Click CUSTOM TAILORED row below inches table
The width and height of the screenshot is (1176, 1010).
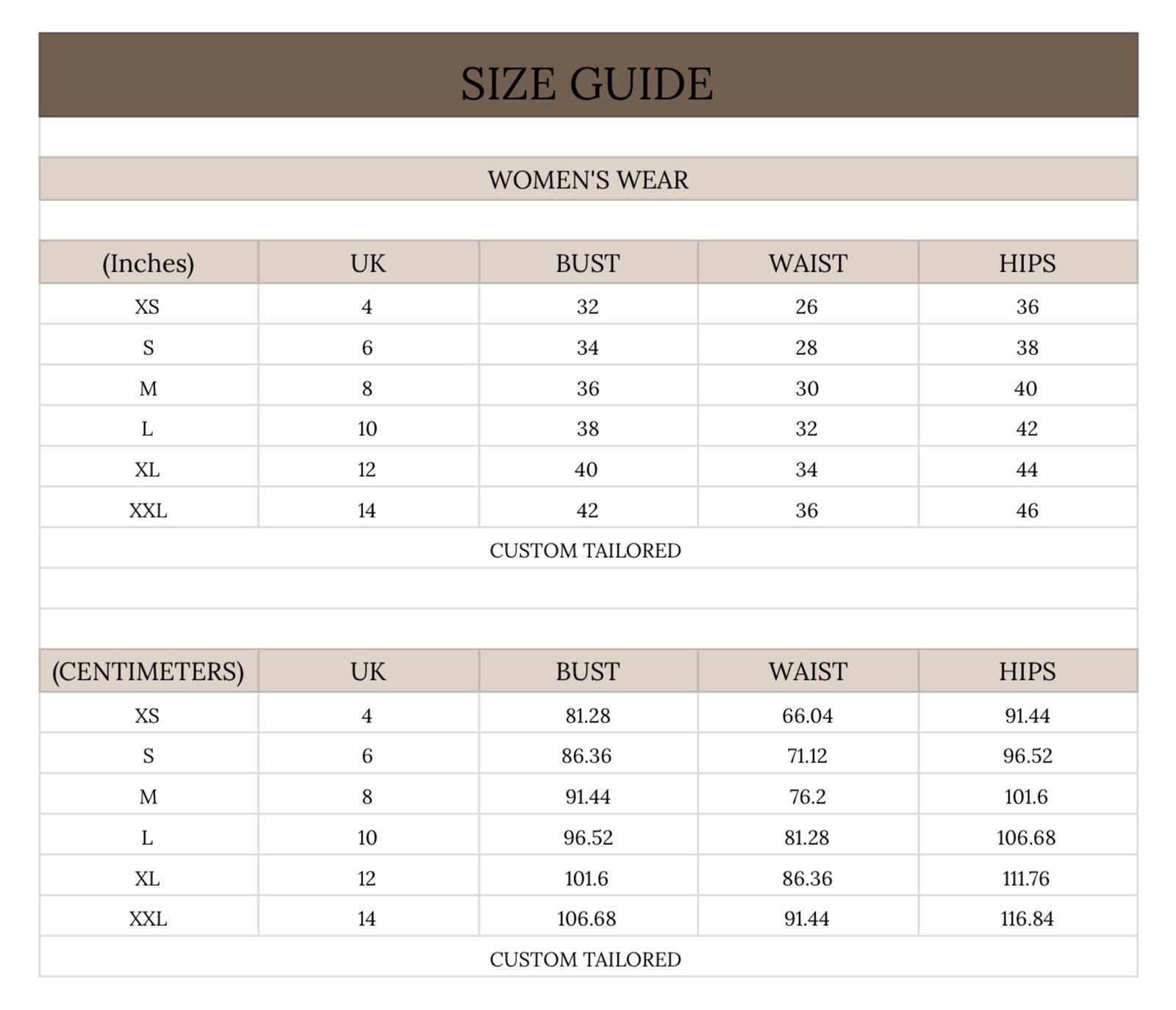585,551
